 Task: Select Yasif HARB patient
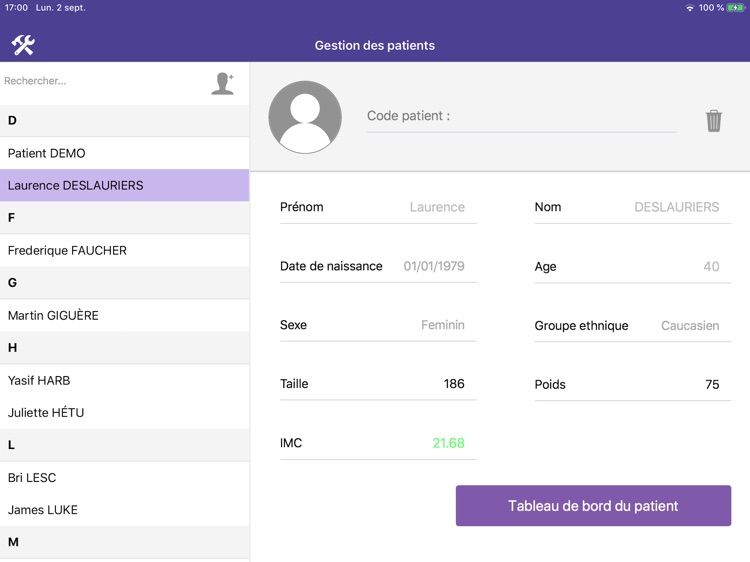(124, 380)
